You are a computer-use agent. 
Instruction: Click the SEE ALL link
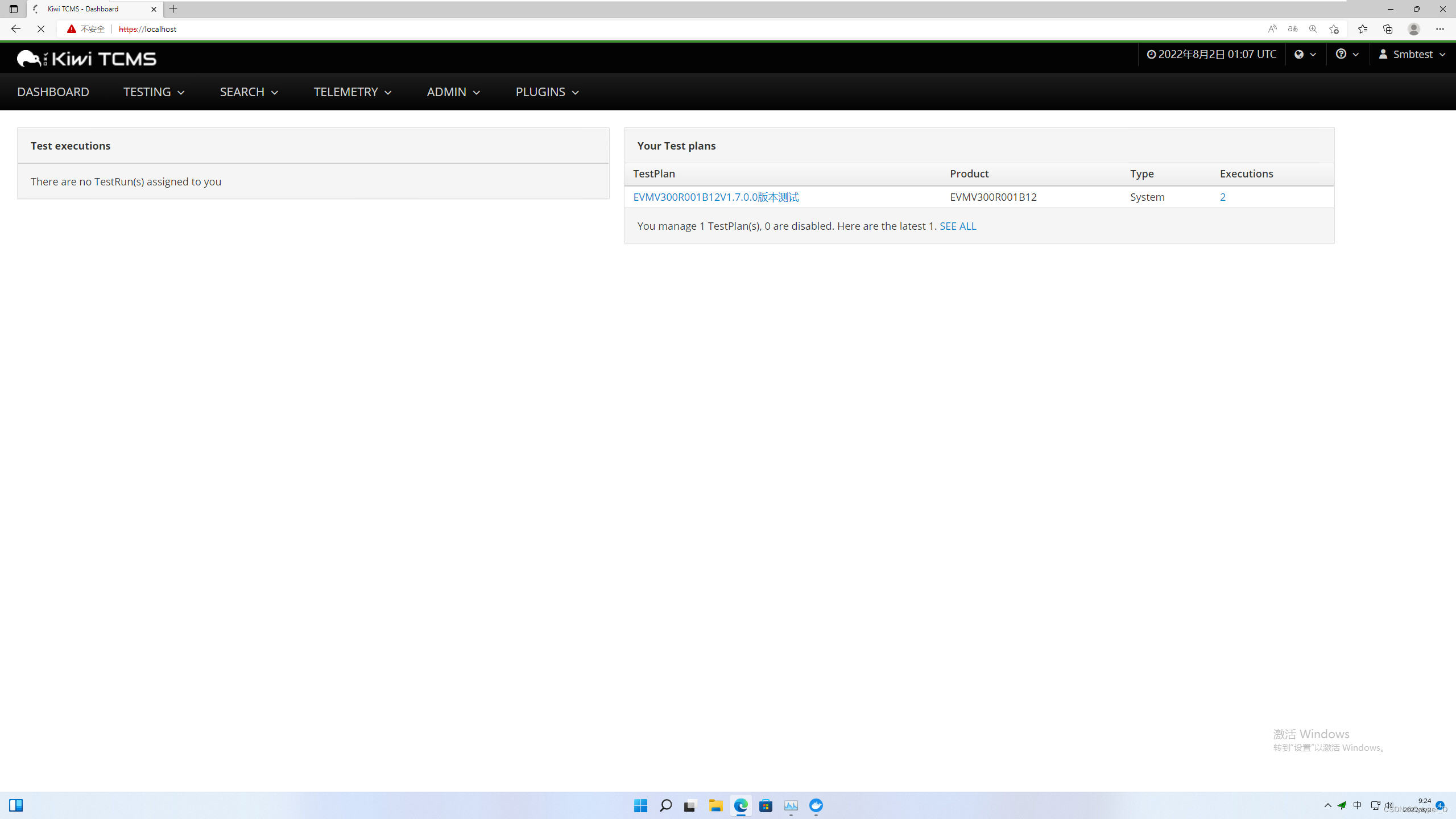tap(958, 226)
